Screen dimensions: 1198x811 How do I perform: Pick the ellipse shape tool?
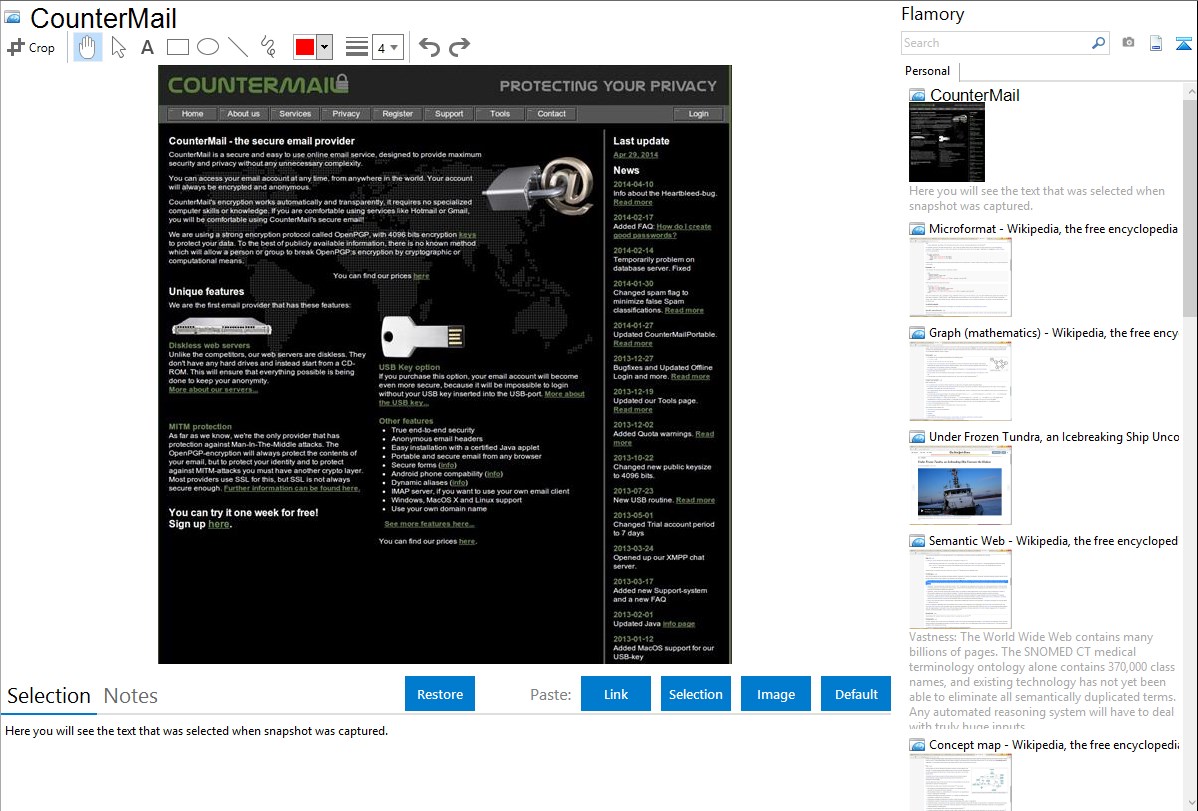207,47
